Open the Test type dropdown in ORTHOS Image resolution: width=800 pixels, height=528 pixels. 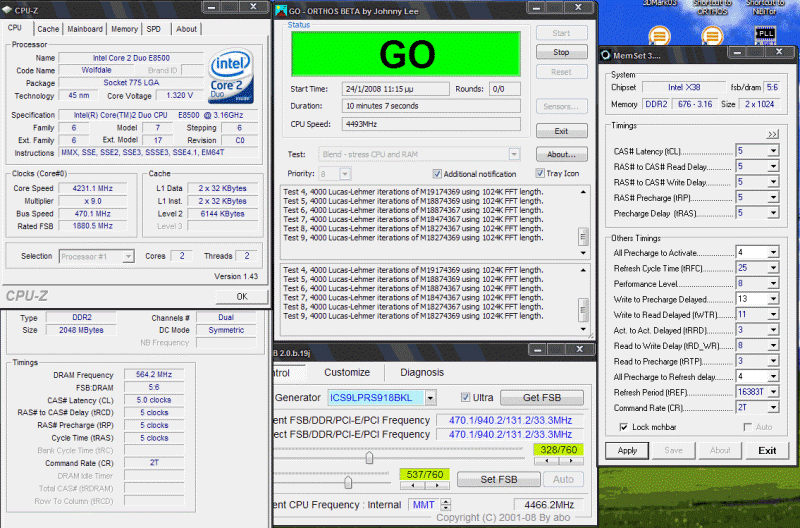(x=514, y=154)
